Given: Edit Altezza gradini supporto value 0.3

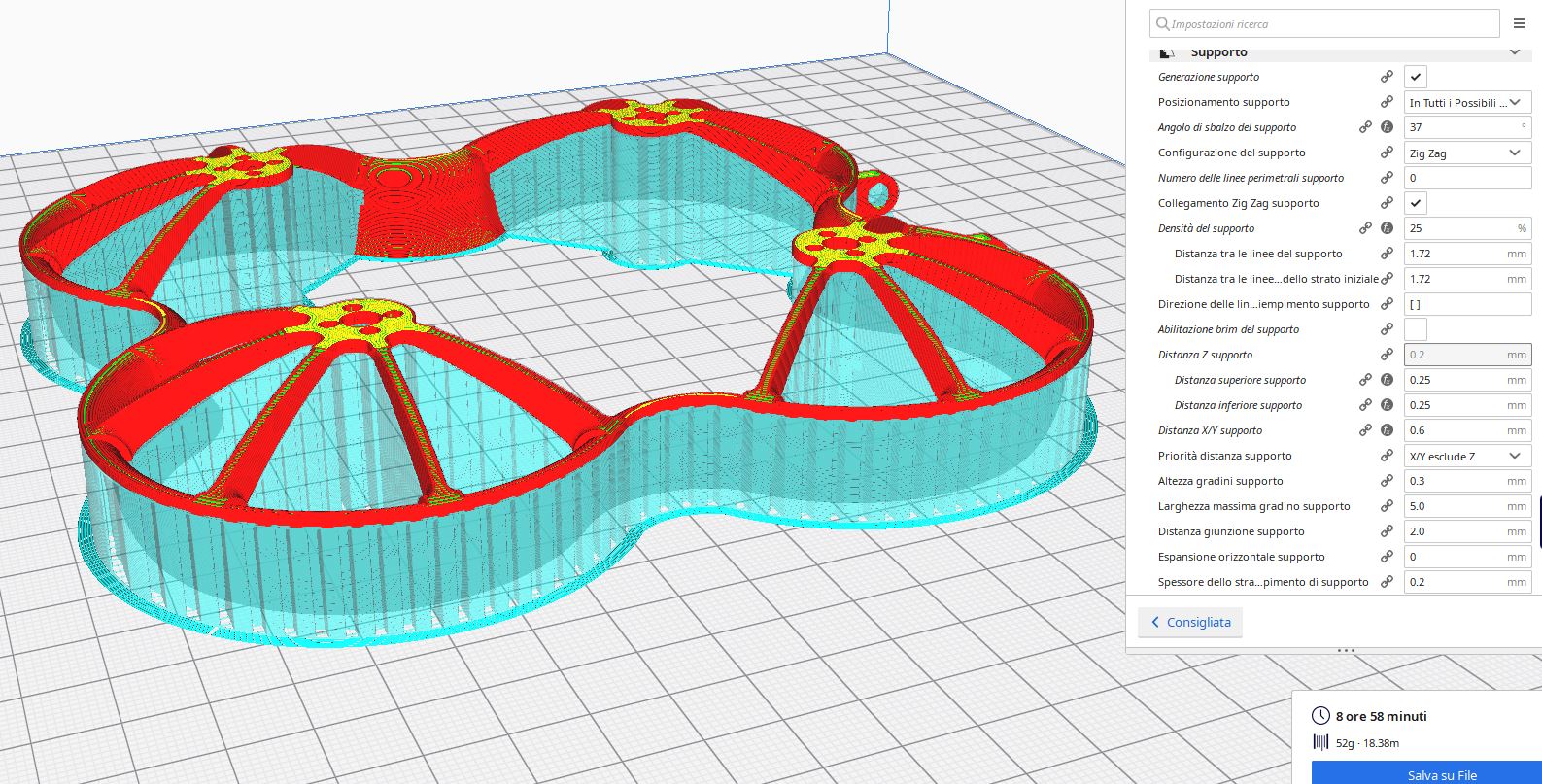Looking at the screenshot, I should click(1467, 481).
